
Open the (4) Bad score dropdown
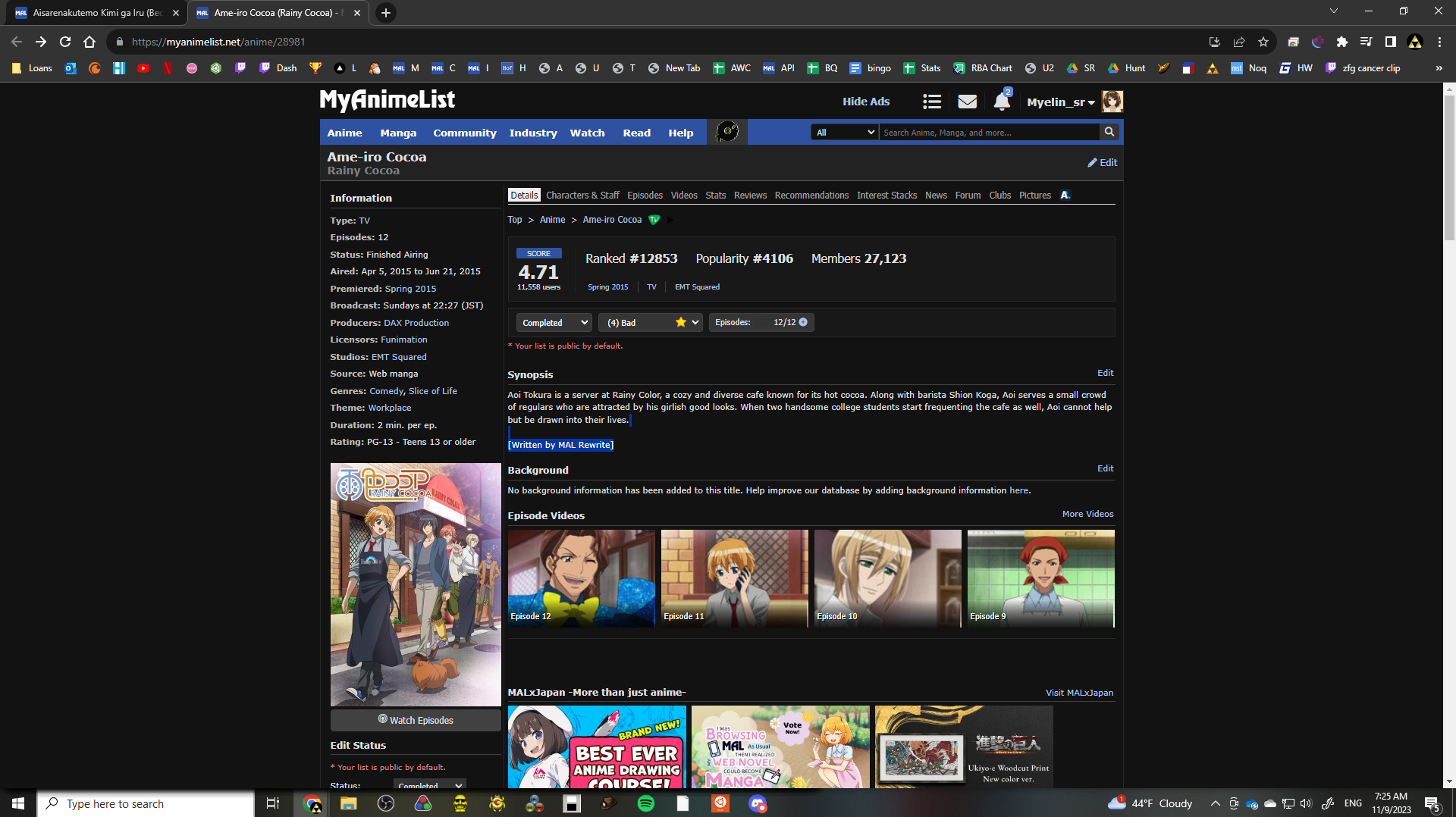tap(651, 322)
